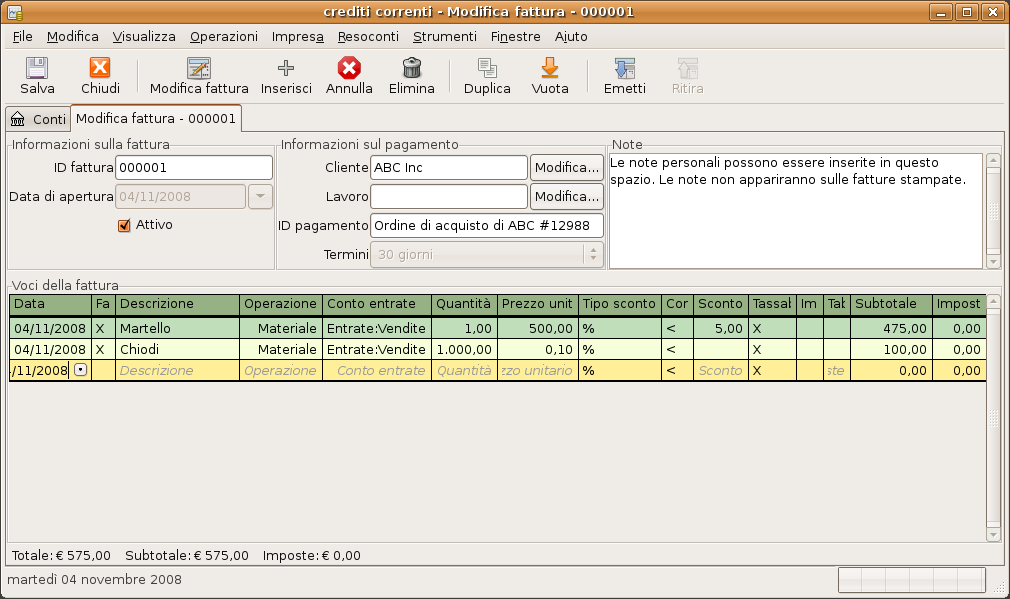Toggle Fatturabile X for the Chiodi row
The image size is (1010, 599).
pos(100,350)
